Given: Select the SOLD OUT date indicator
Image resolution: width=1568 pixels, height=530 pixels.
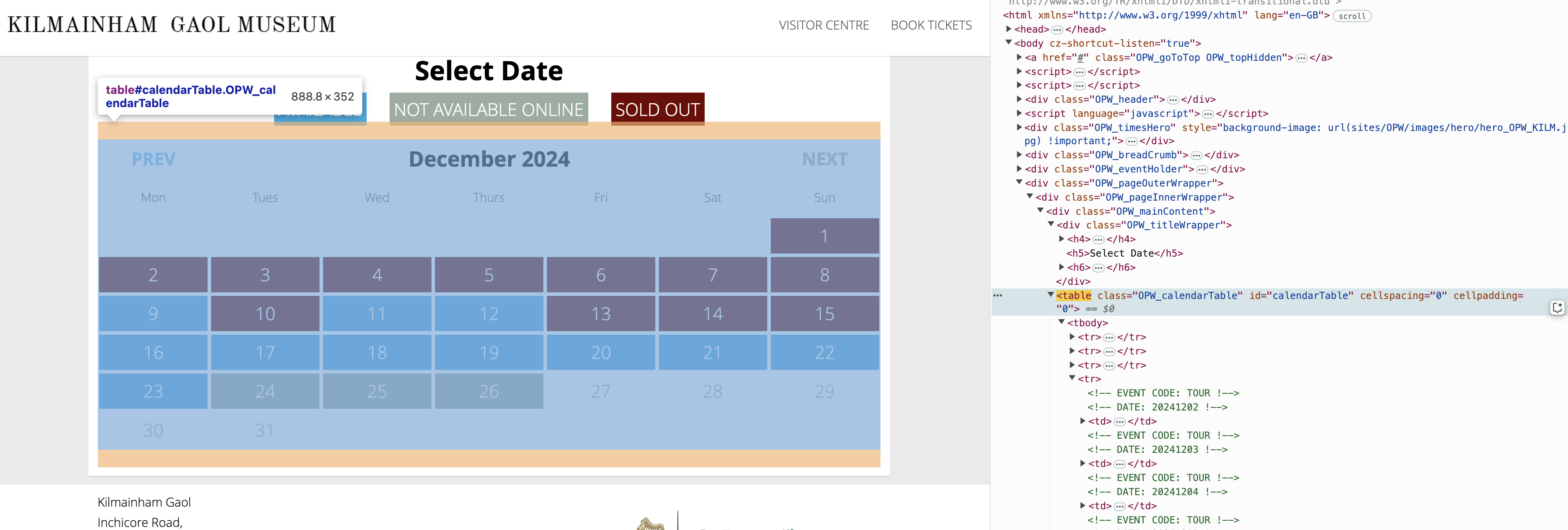Looking at the screenshot, I should coord(658,108).
